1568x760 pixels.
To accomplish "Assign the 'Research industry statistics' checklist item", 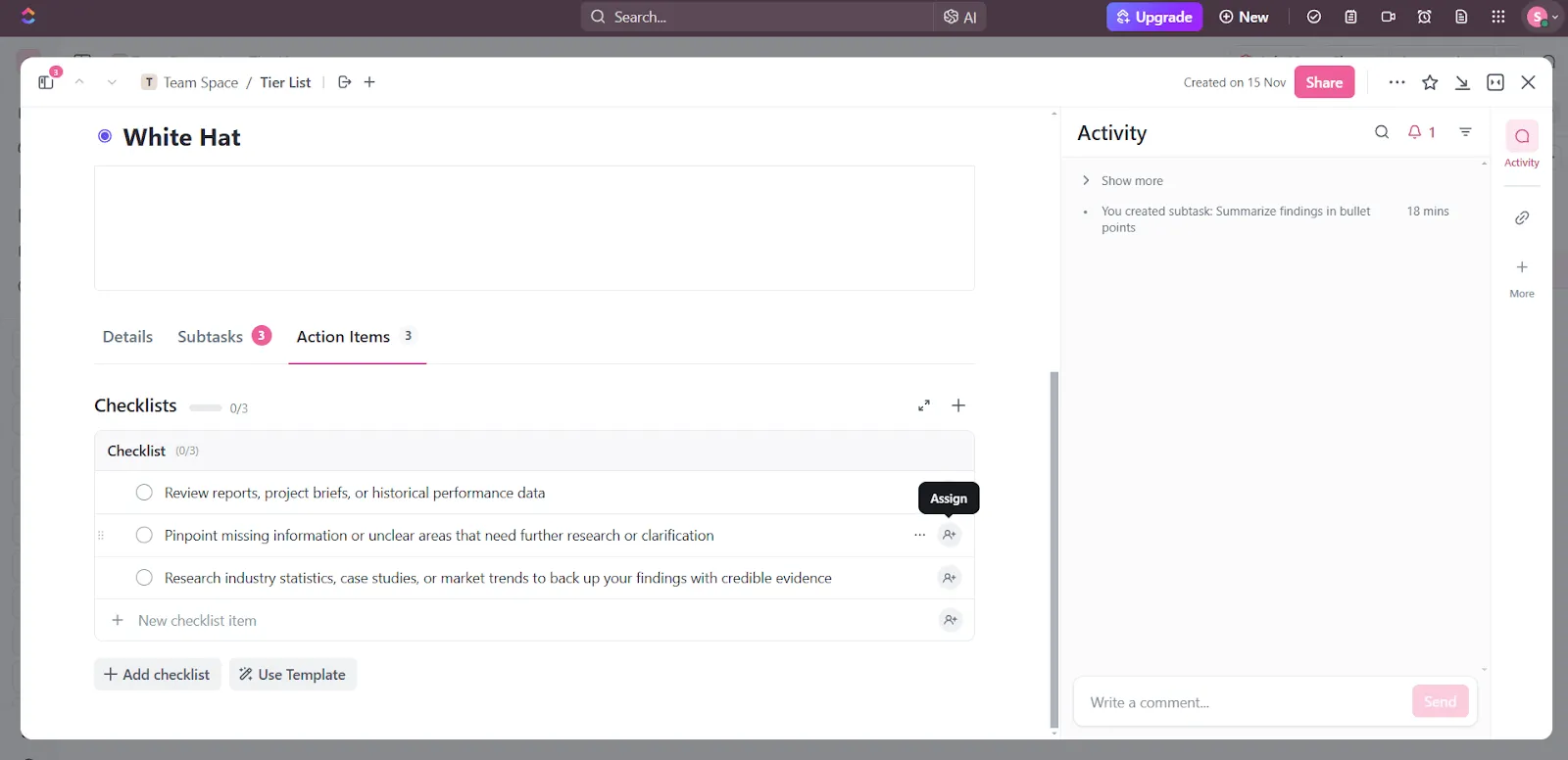I will (950, 578).
